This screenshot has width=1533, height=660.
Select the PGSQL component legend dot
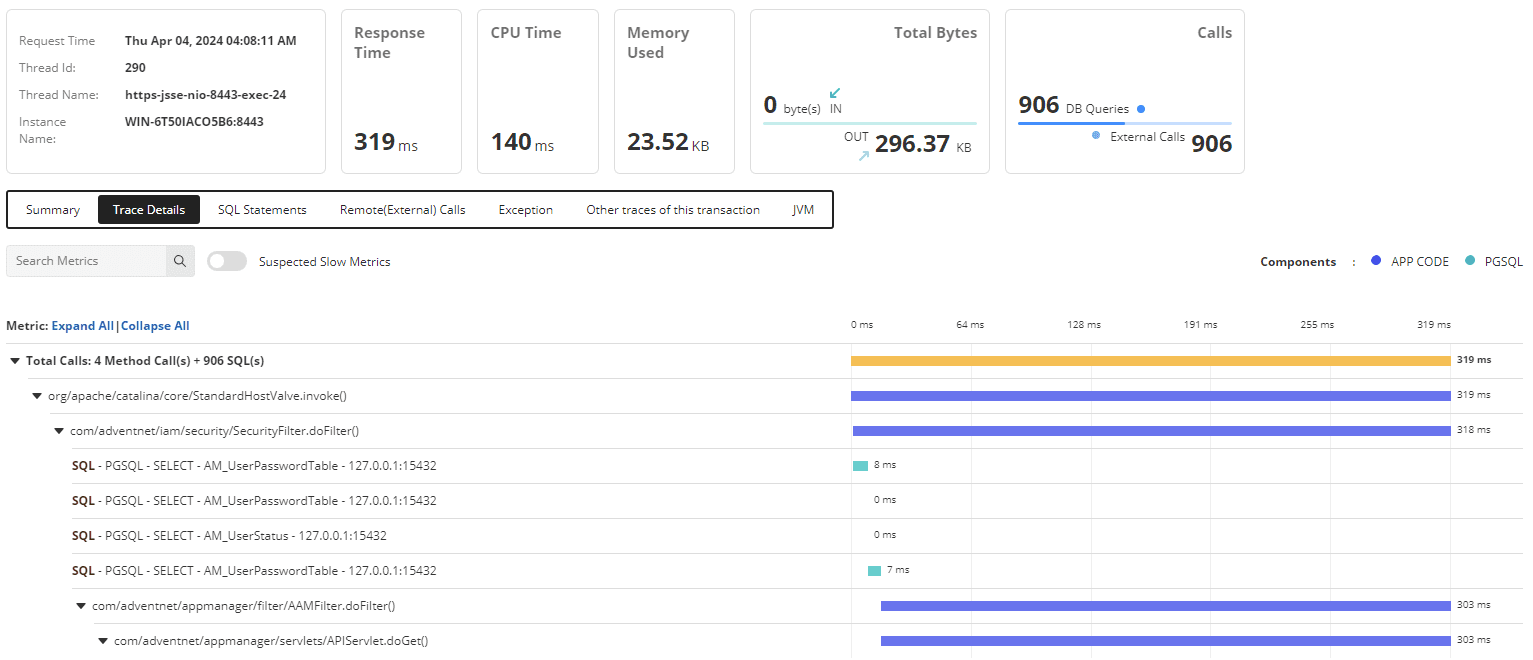(1471, 261)
